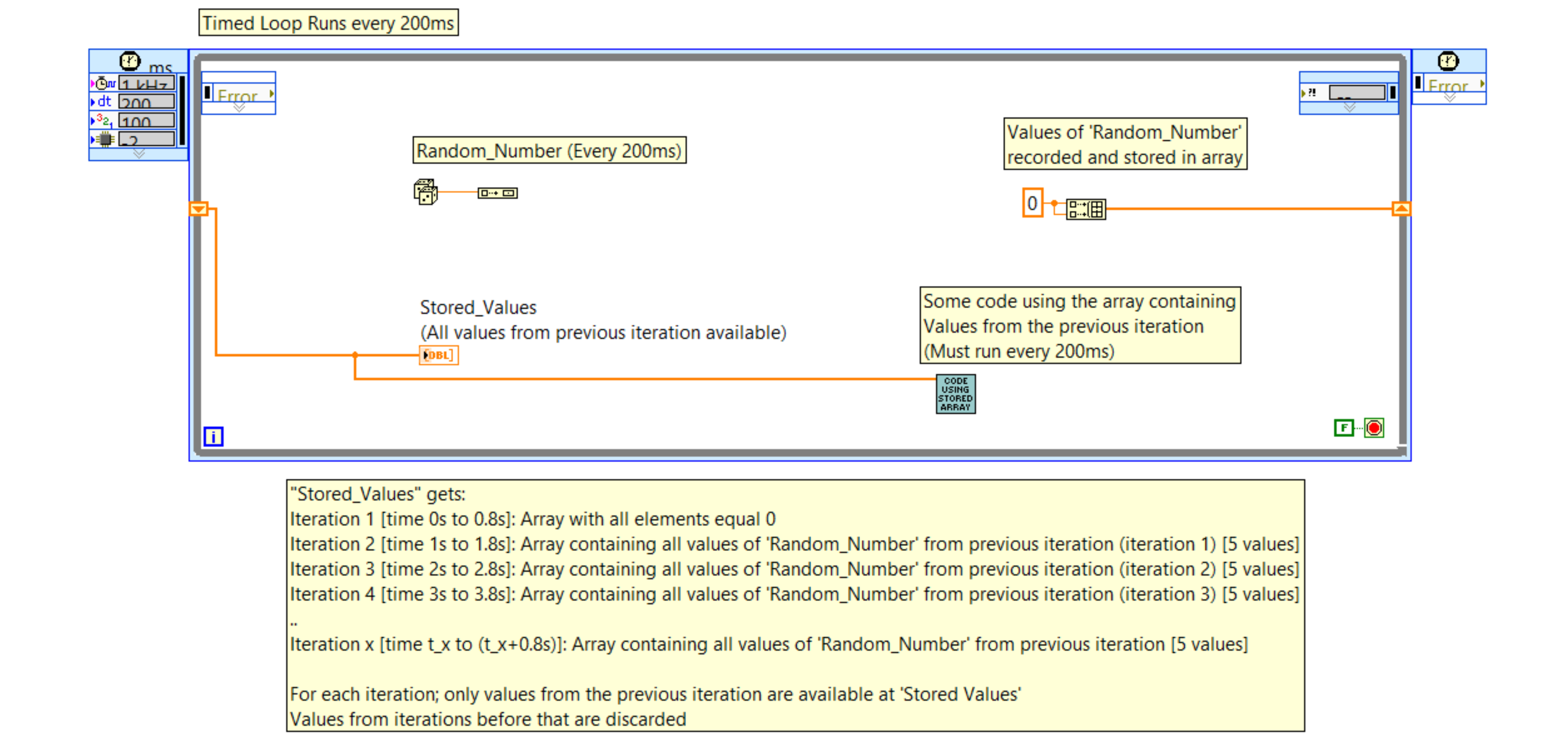Viewport: 1568px width, 736px height.
Task: Open the Code Using Stored Array subVI
Action: pos(955,394)
